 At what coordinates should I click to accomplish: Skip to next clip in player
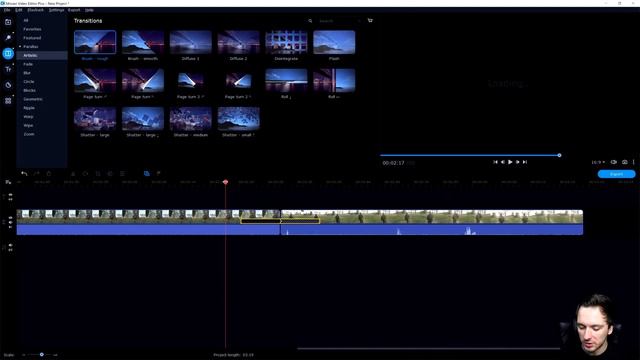tap(525, 162)
